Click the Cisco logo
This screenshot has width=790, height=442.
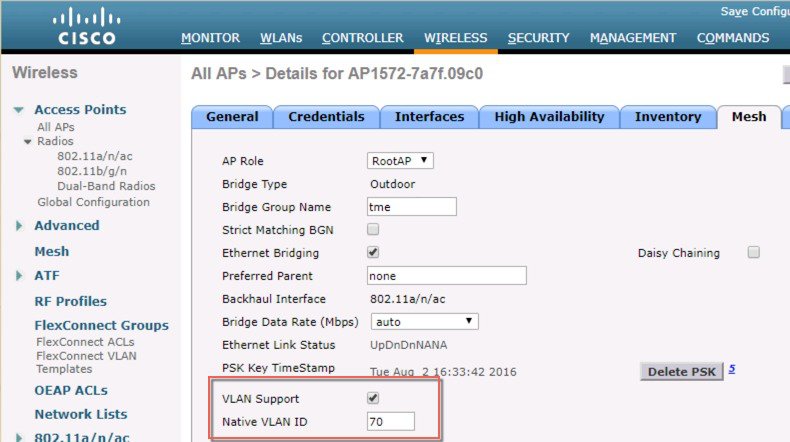(x=87, y=26)
